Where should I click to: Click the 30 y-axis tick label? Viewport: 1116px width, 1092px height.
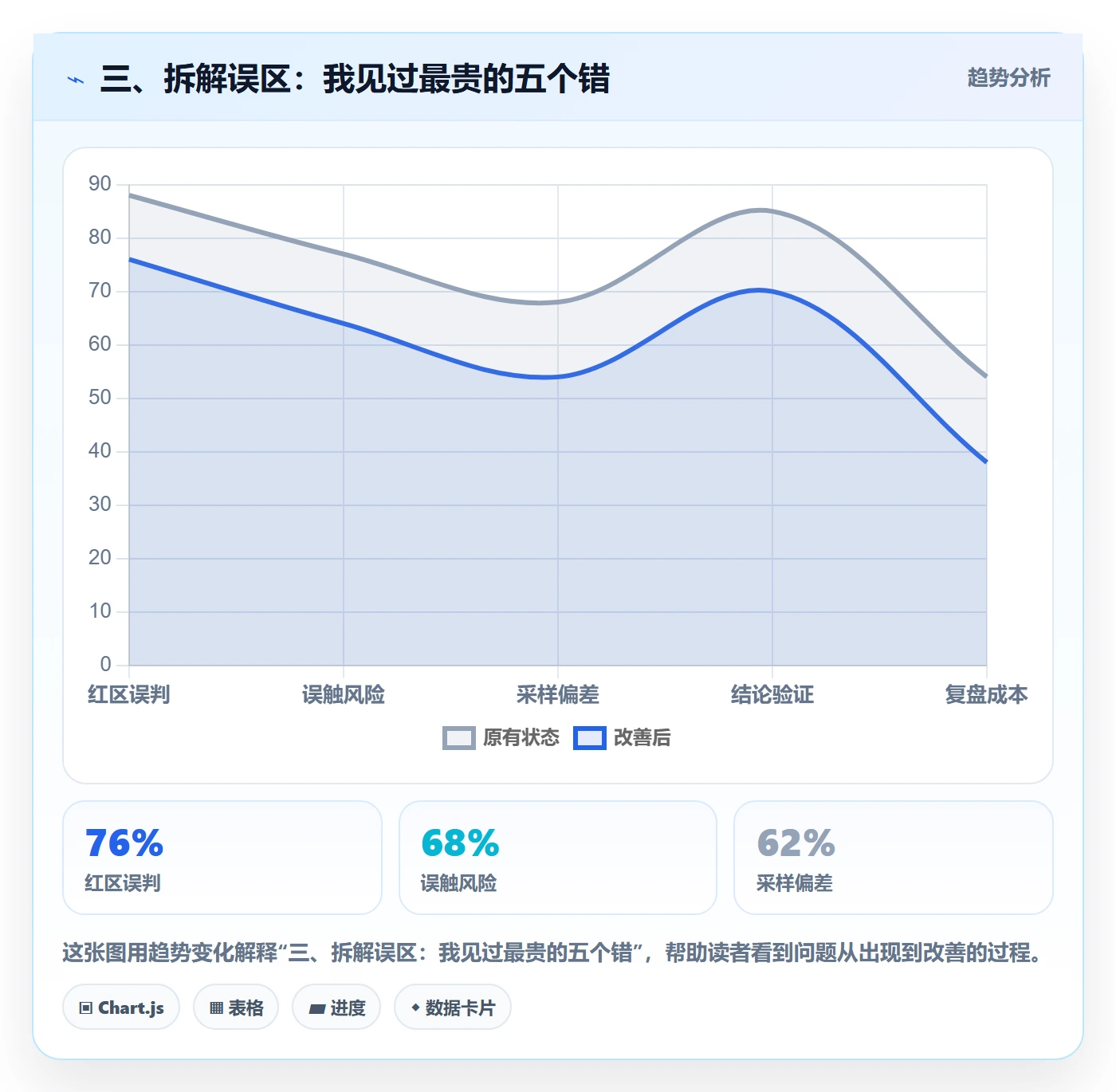point(100,504)
